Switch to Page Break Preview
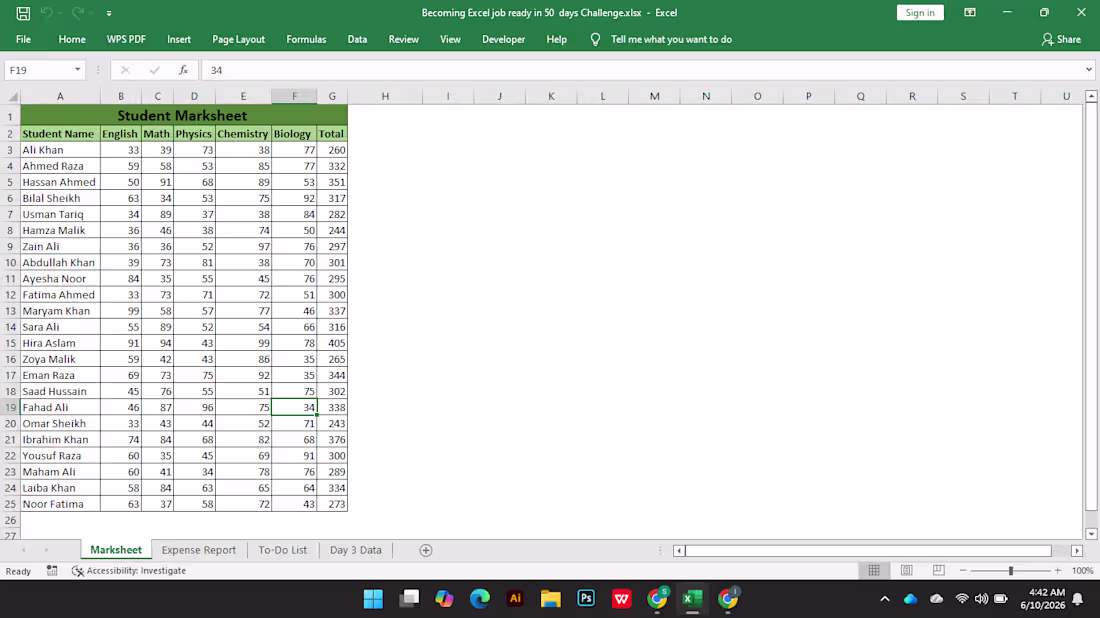This screenshot has width=1100, height=618. 939,570
